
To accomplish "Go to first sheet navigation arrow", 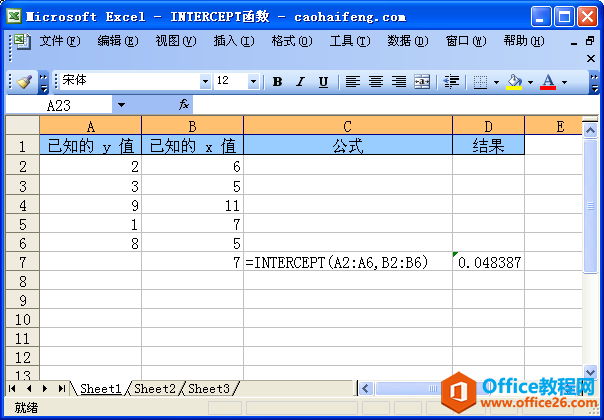I will pos(12,388).
